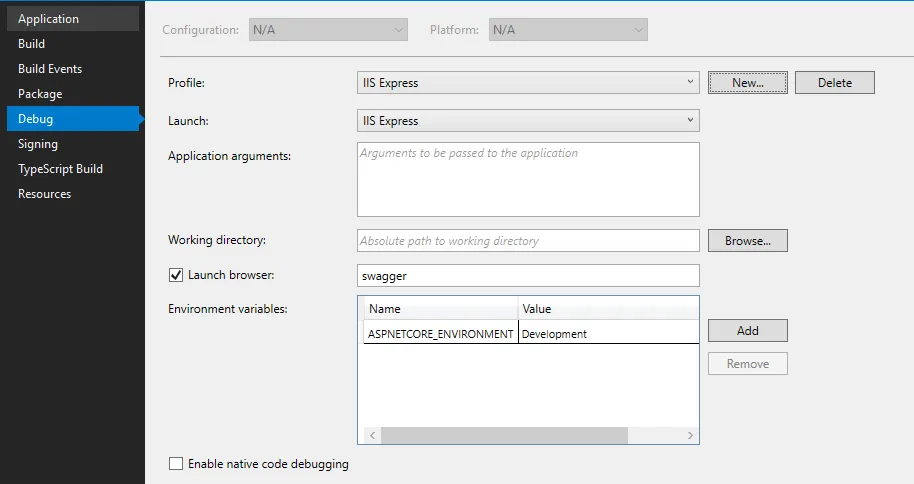Open the Signing tab
This screenshot has width=914, height=484.
[38, 144]
